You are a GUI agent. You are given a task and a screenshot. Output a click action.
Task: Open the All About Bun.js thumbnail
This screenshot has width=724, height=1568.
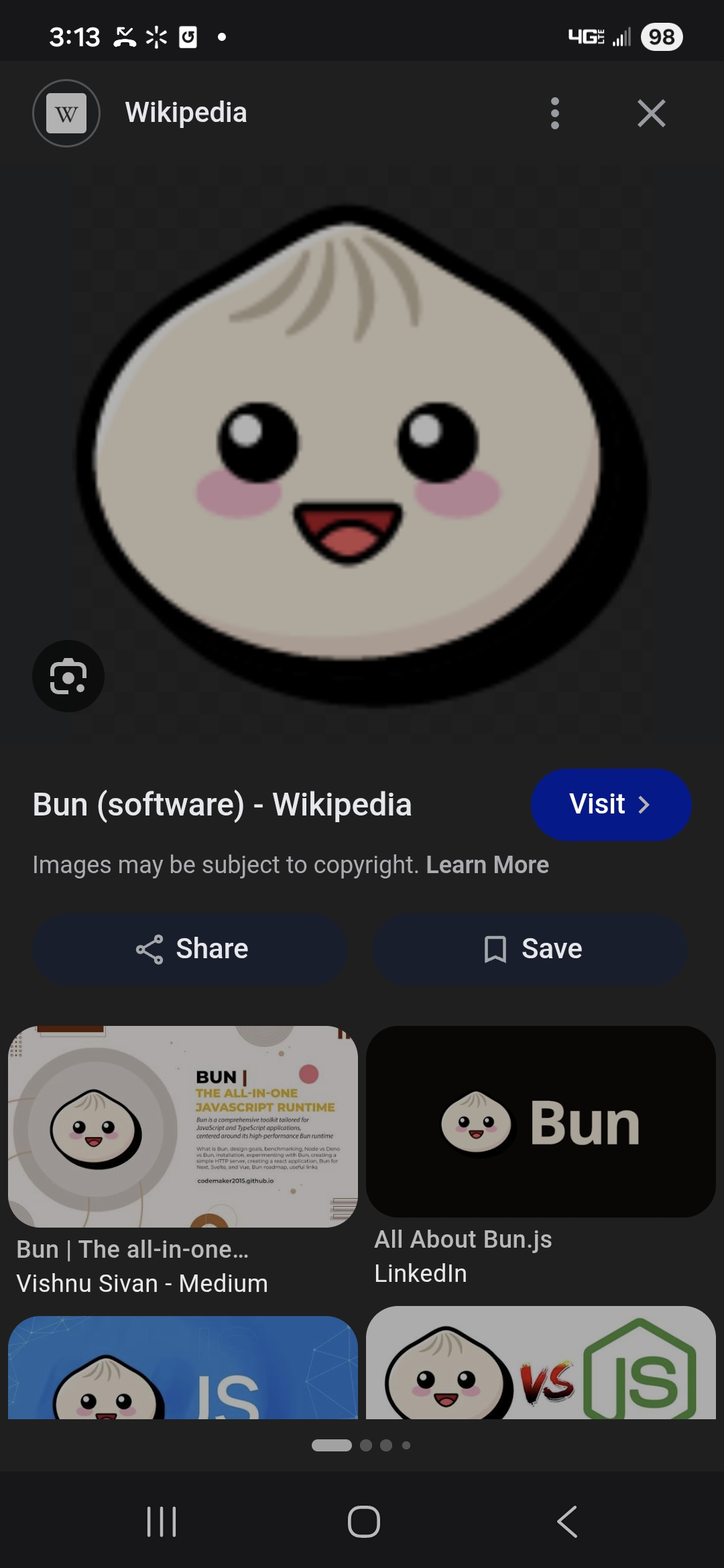click(x=541, y=1122)
